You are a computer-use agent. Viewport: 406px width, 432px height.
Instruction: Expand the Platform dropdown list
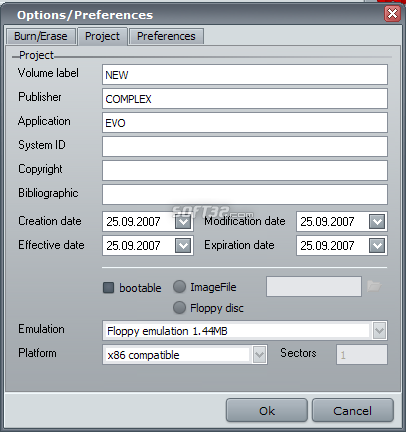259,355
